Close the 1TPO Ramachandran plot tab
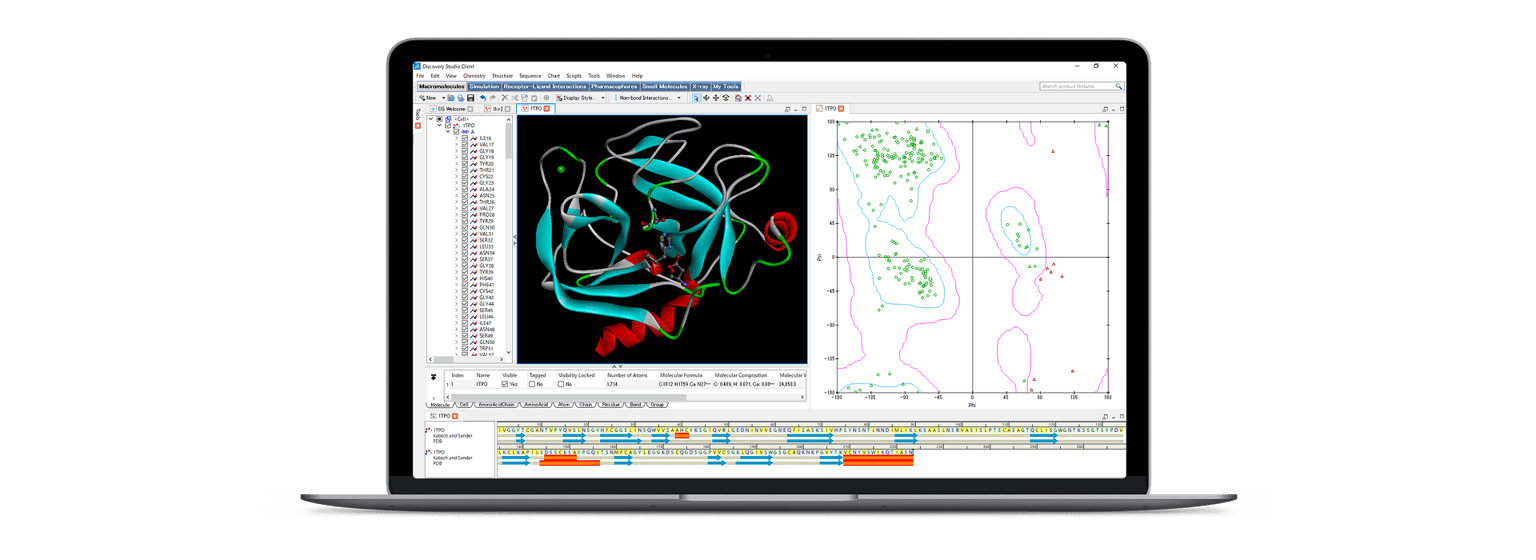Screen dimensions: 1536x560 841,108
